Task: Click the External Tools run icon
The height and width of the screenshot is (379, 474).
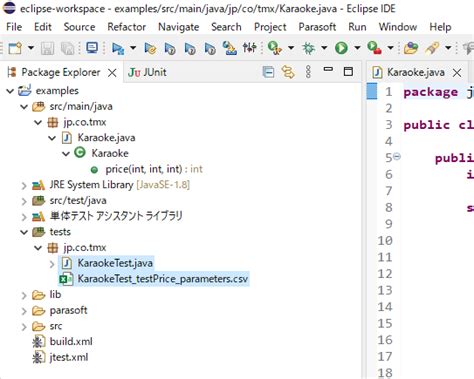Action: 374,48
